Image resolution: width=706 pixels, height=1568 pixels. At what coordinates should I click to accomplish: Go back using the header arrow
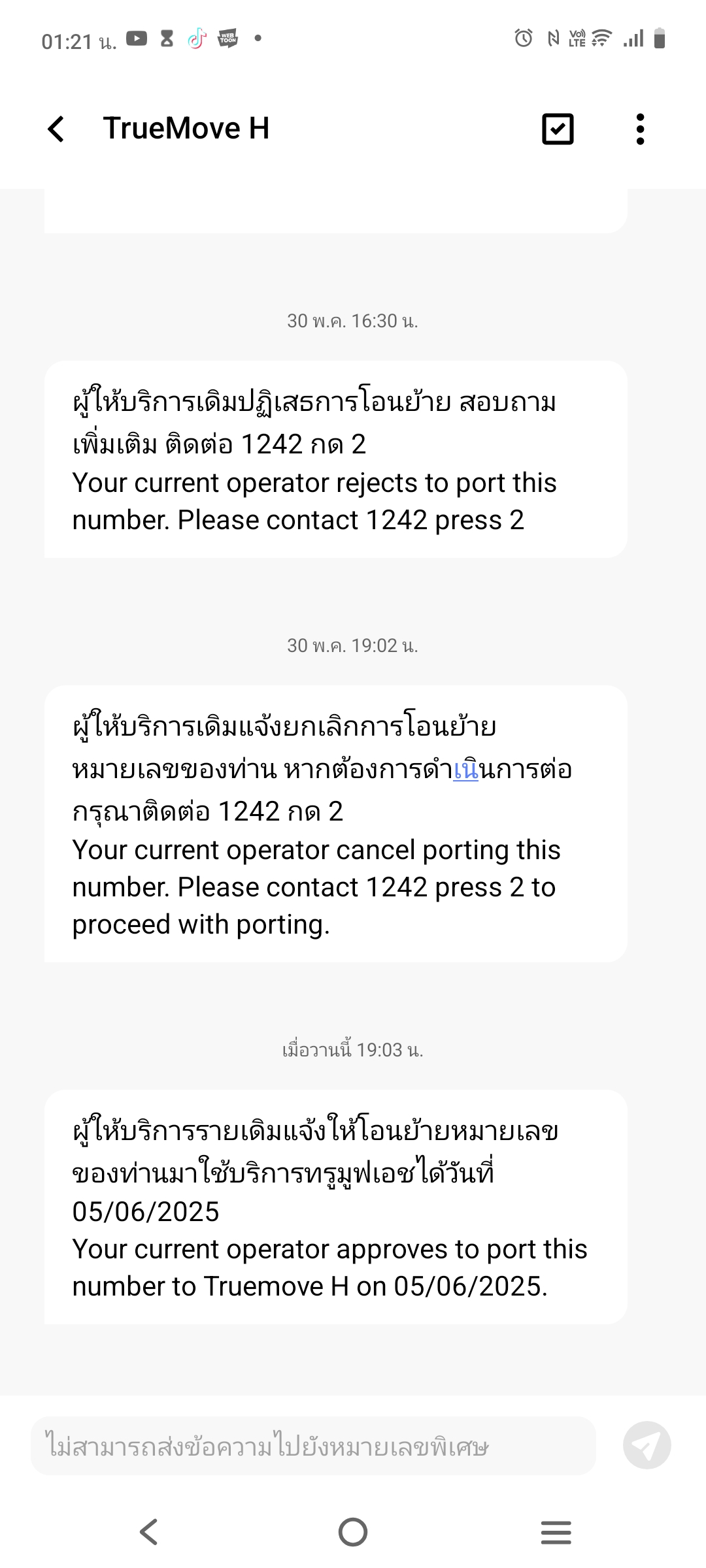pos(56,129)
